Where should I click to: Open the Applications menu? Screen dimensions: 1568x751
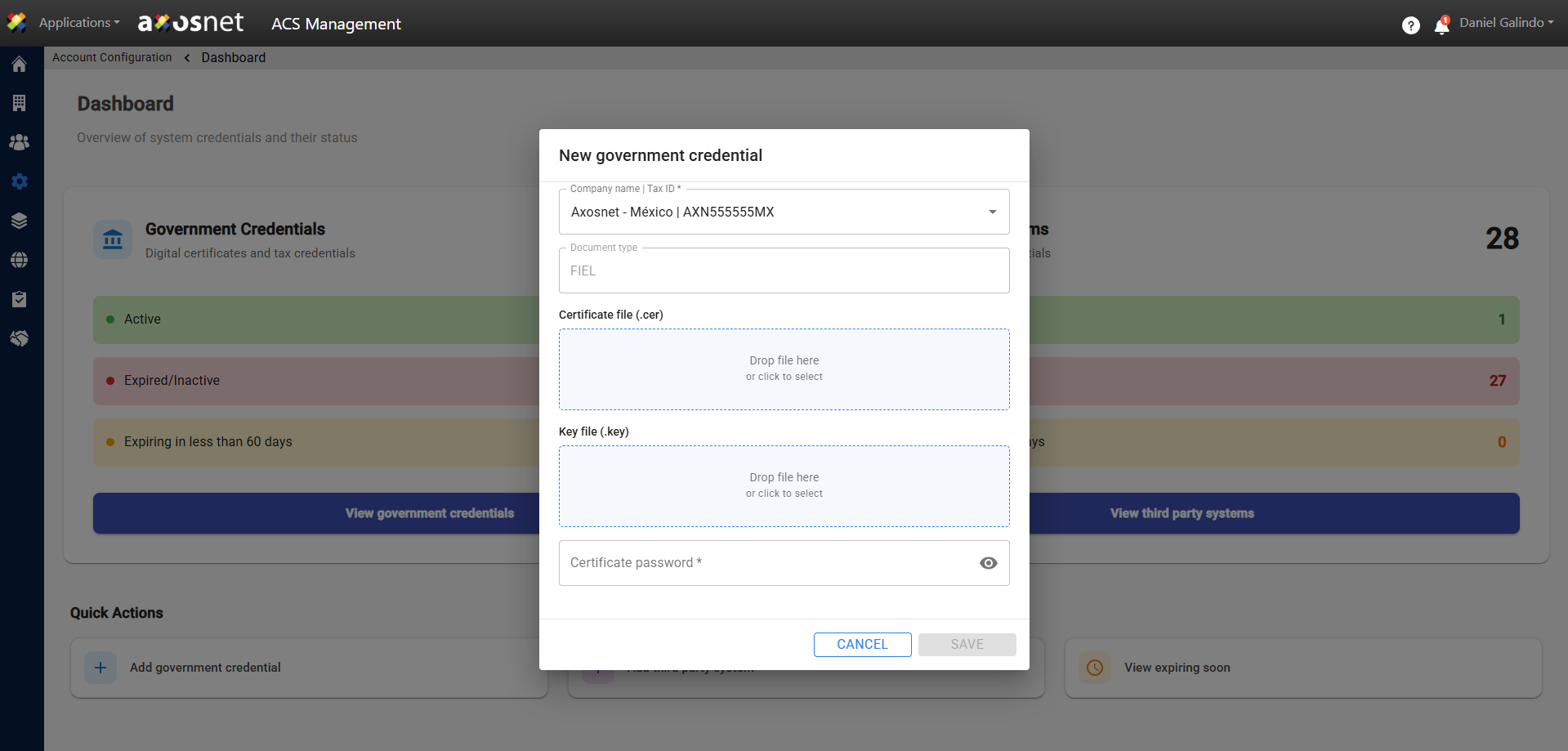pos(78,23)
